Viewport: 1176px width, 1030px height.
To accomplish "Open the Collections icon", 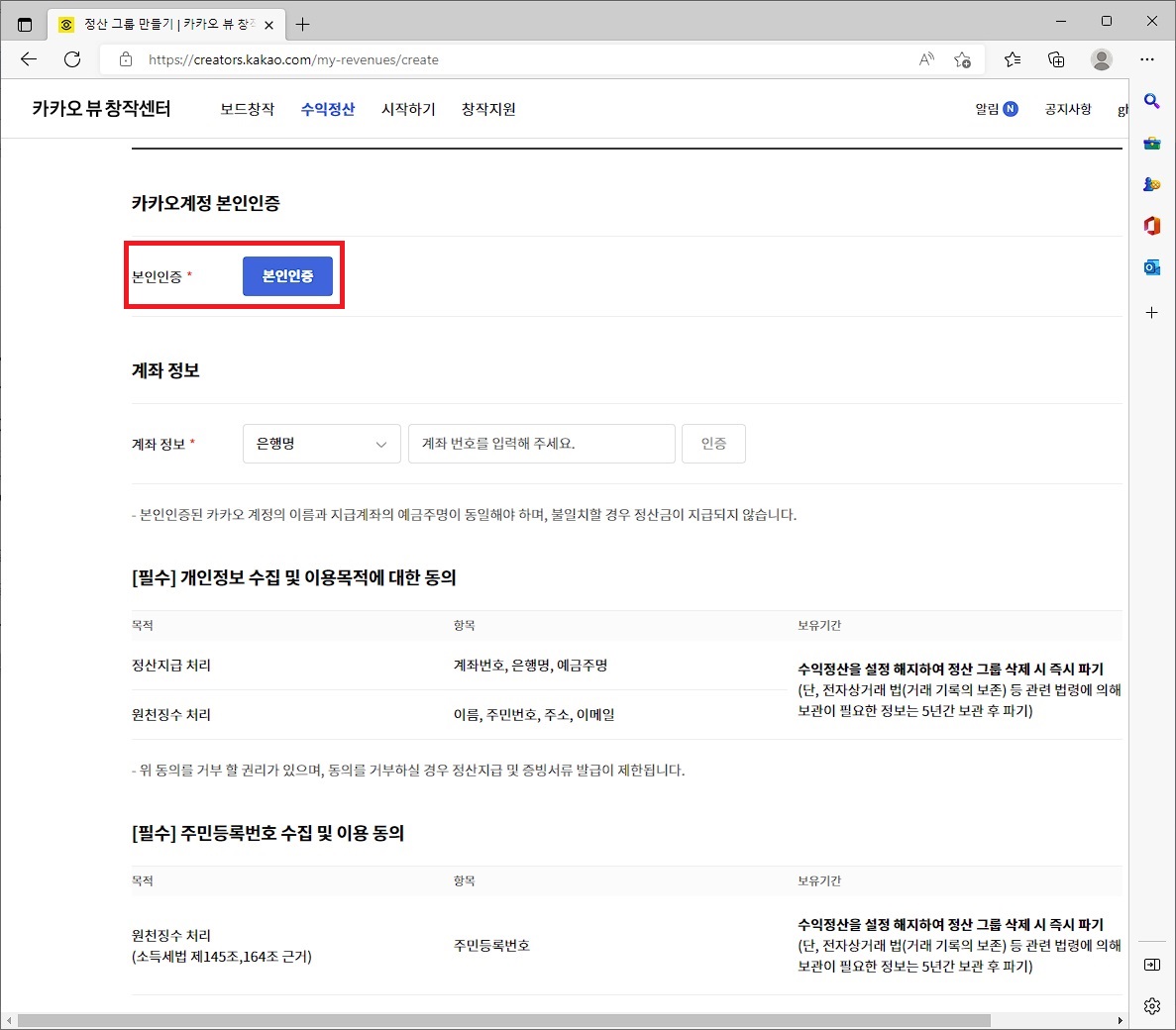I will pos(1056,59).
